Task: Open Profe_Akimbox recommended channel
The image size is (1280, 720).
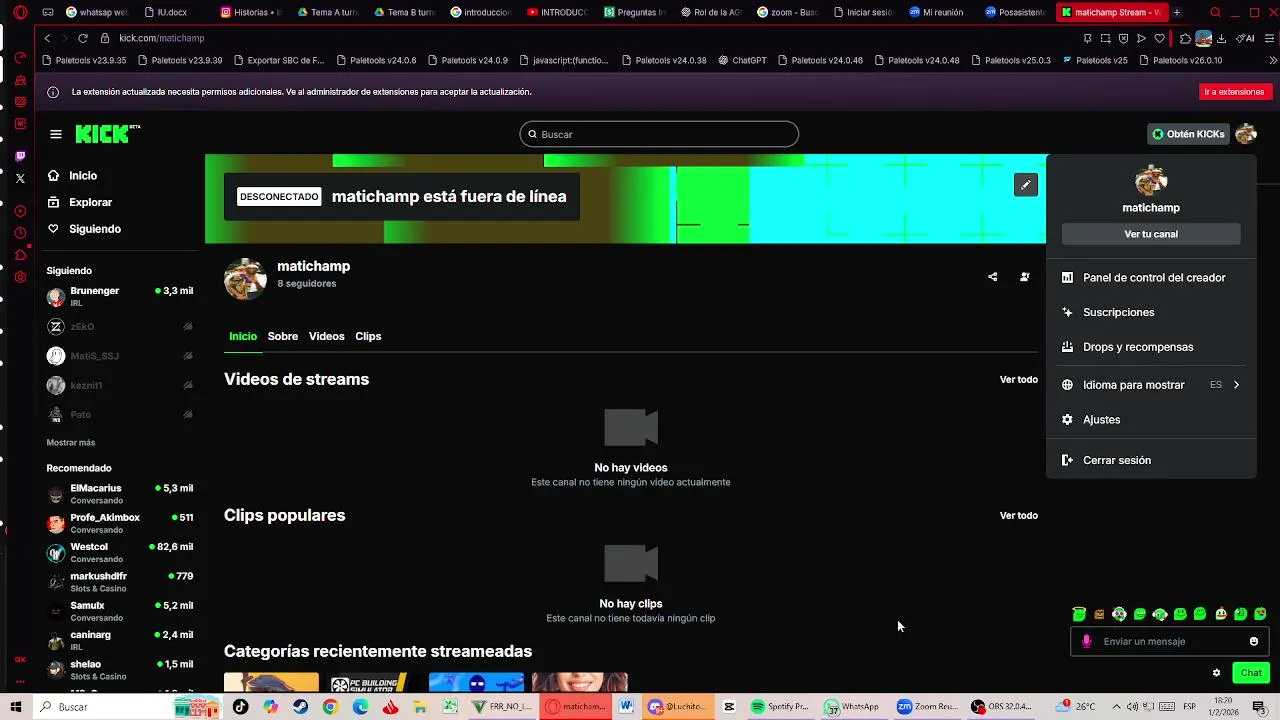Action: (120, 523)
